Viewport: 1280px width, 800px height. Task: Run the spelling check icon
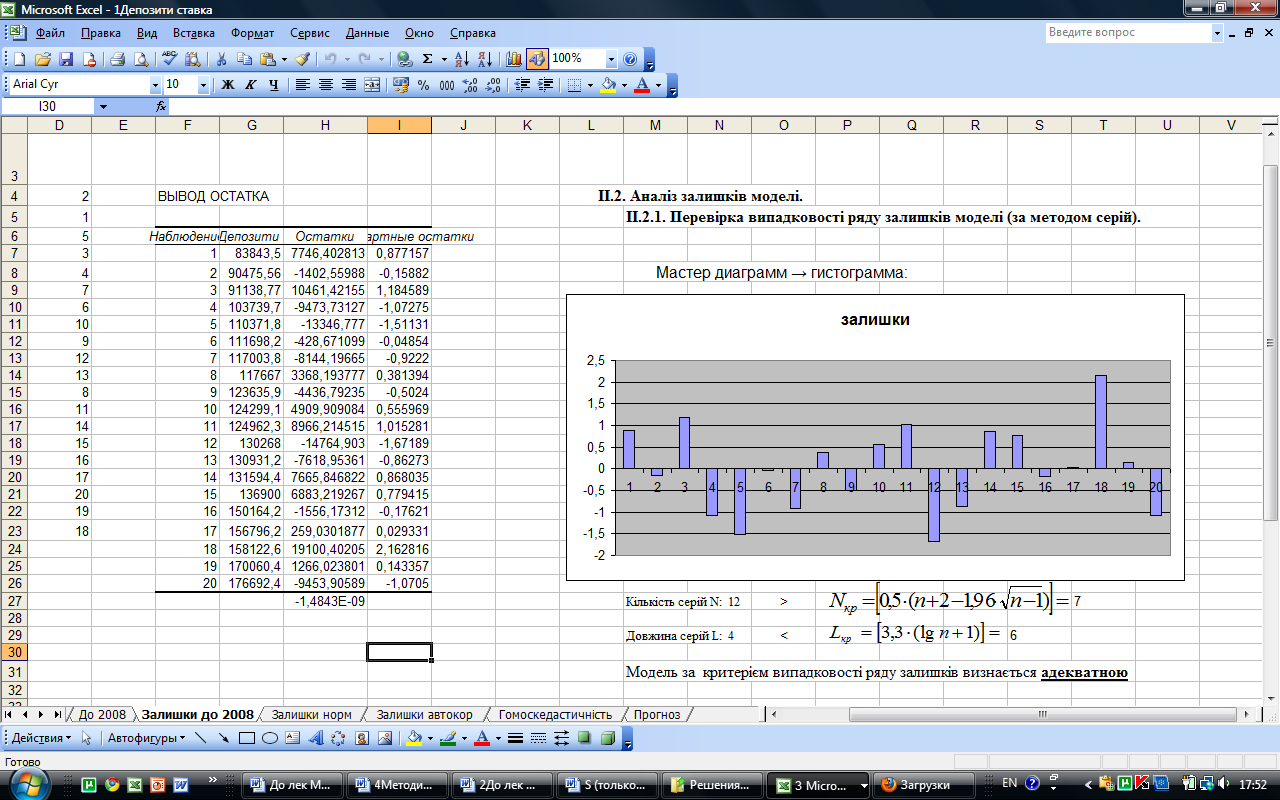tap(169, 59)
